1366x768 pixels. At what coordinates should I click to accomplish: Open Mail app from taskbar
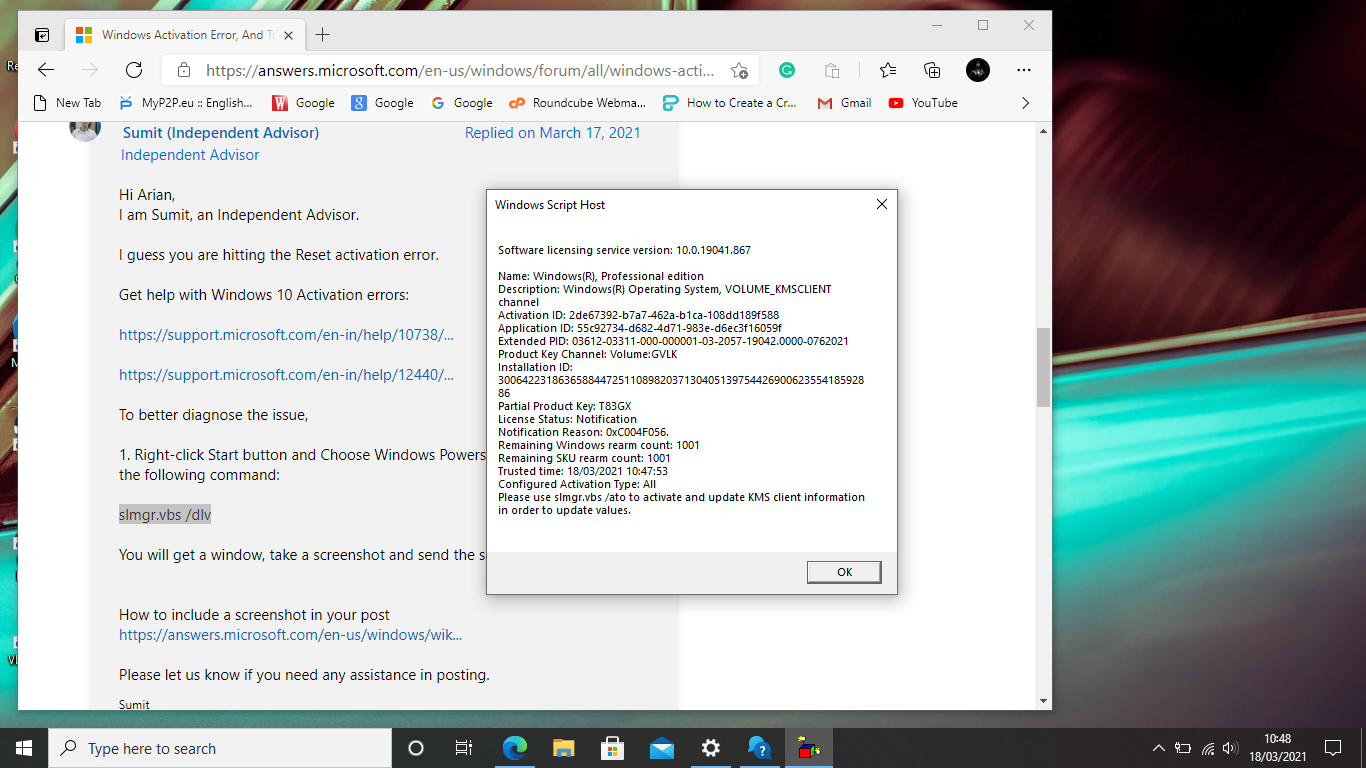661,748
